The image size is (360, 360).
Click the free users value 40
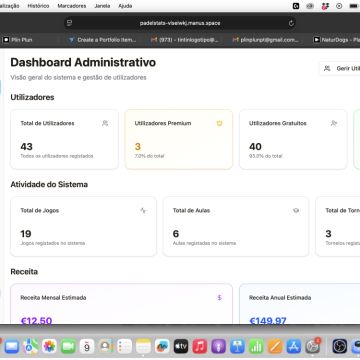pos(255,146)
